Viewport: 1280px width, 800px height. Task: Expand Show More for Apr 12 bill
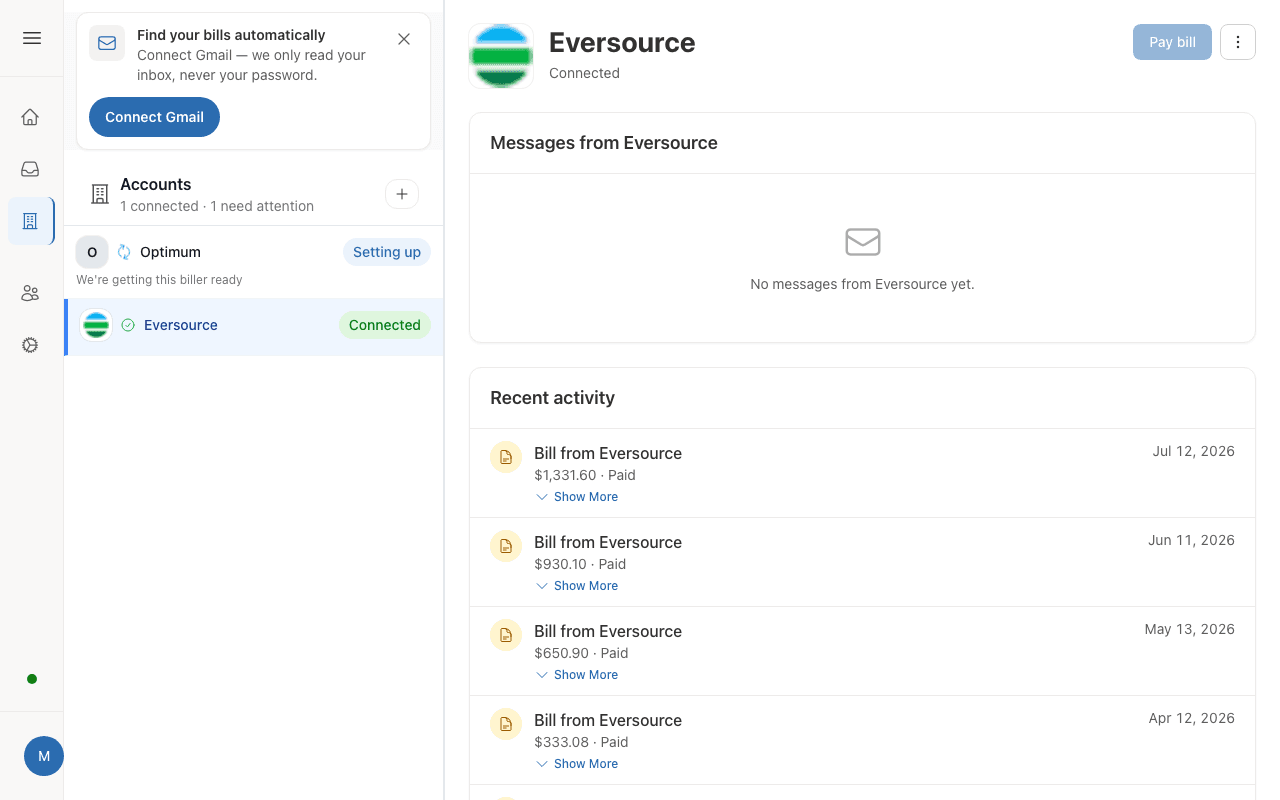pyautogui.click(x=577, y=764)
